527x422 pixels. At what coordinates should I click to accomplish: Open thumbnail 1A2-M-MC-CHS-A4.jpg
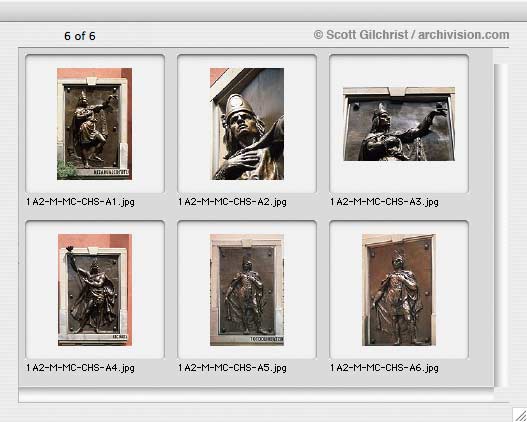[95, 290]
